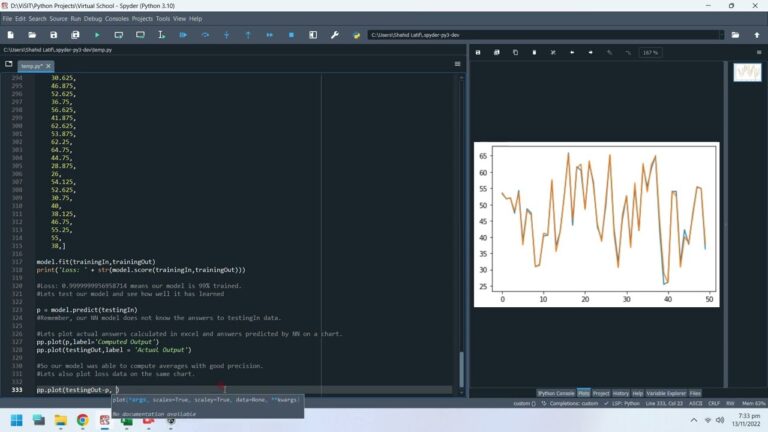The image size is (768, 432).
Task: Open the Edit menu
Action: [x=20, y=19]
